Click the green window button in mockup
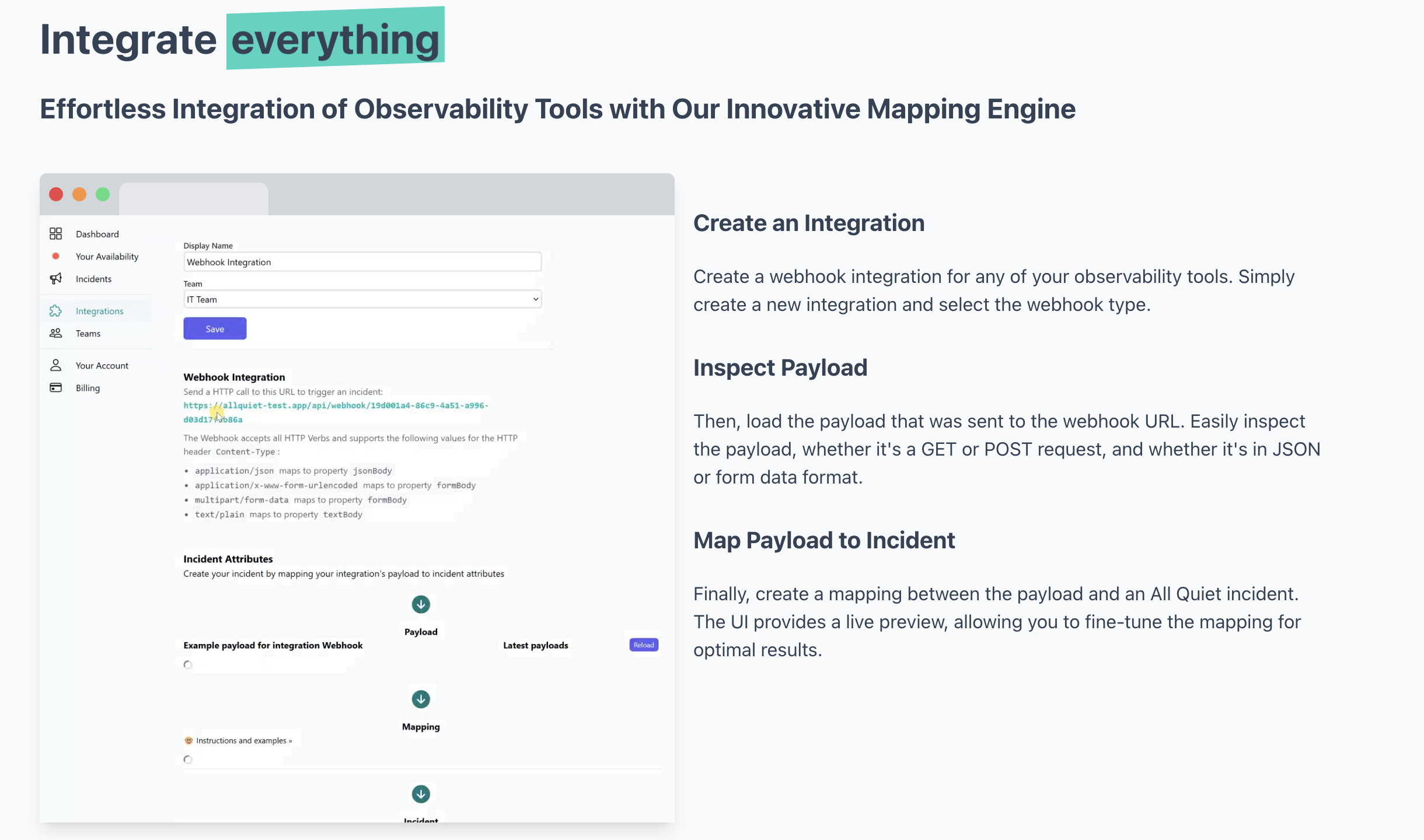1424x840 pixels. (103, 194)
